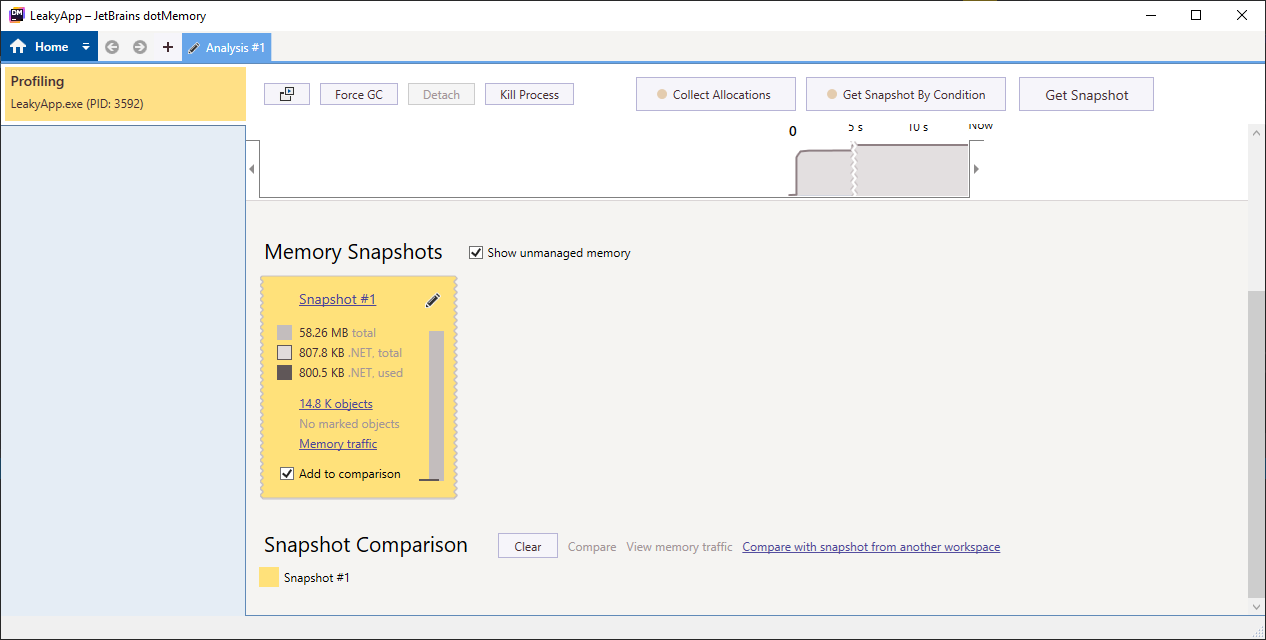
Task: Toggle Get Snapshot By Condition
Action: pos(908,94)
